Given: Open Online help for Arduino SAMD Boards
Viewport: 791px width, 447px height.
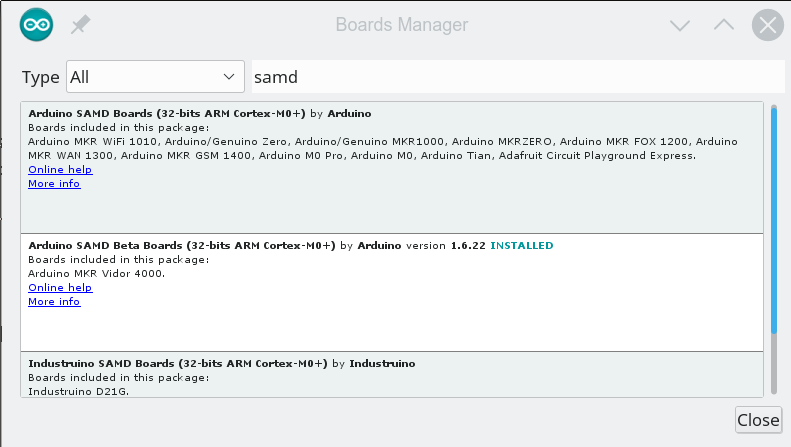Looking at the screenshot, I should click(x=60, y=170).
